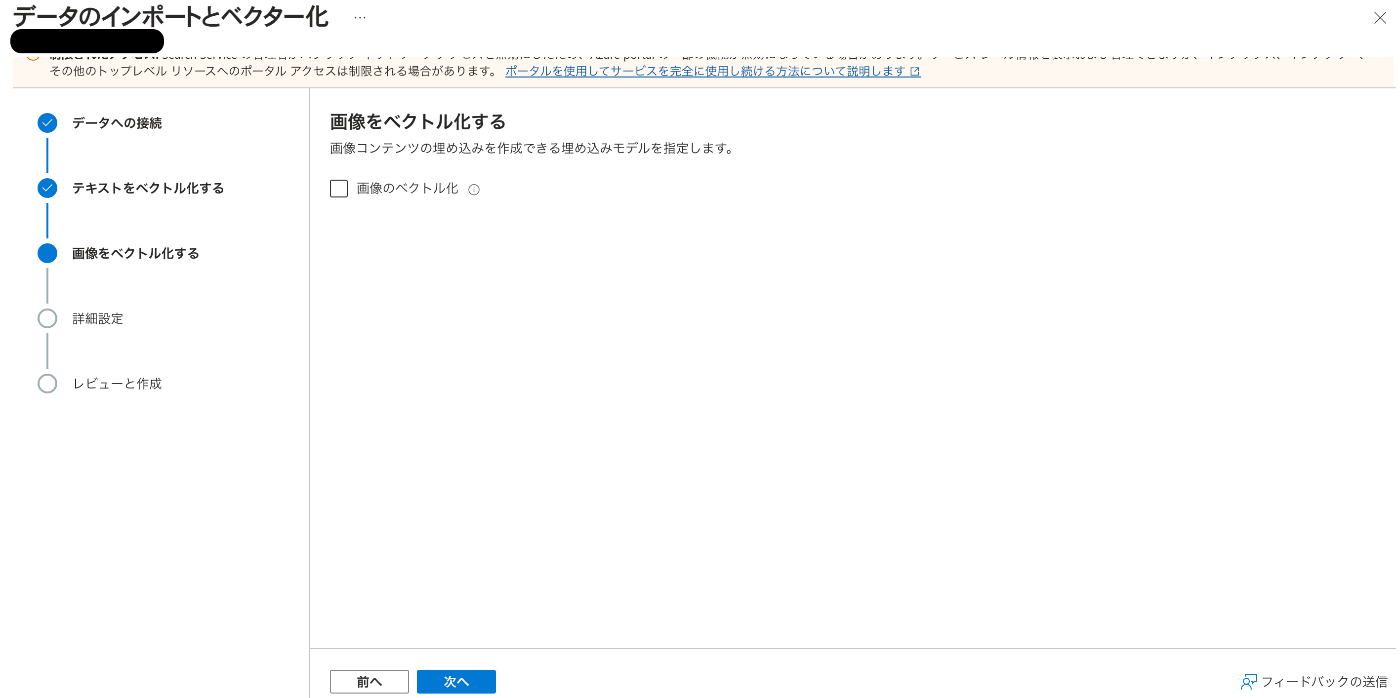Click the 次へ button
1400x698 pixels.
coord(456,681)
